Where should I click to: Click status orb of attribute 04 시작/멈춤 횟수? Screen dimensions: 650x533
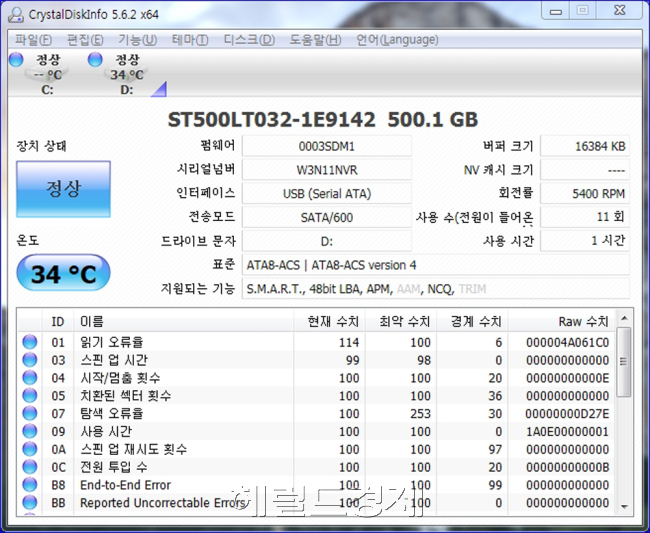(x=29, y=378)
